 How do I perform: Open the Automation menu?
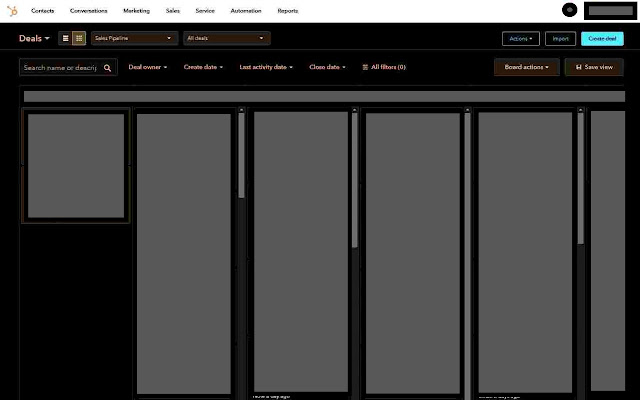(246, 11)
